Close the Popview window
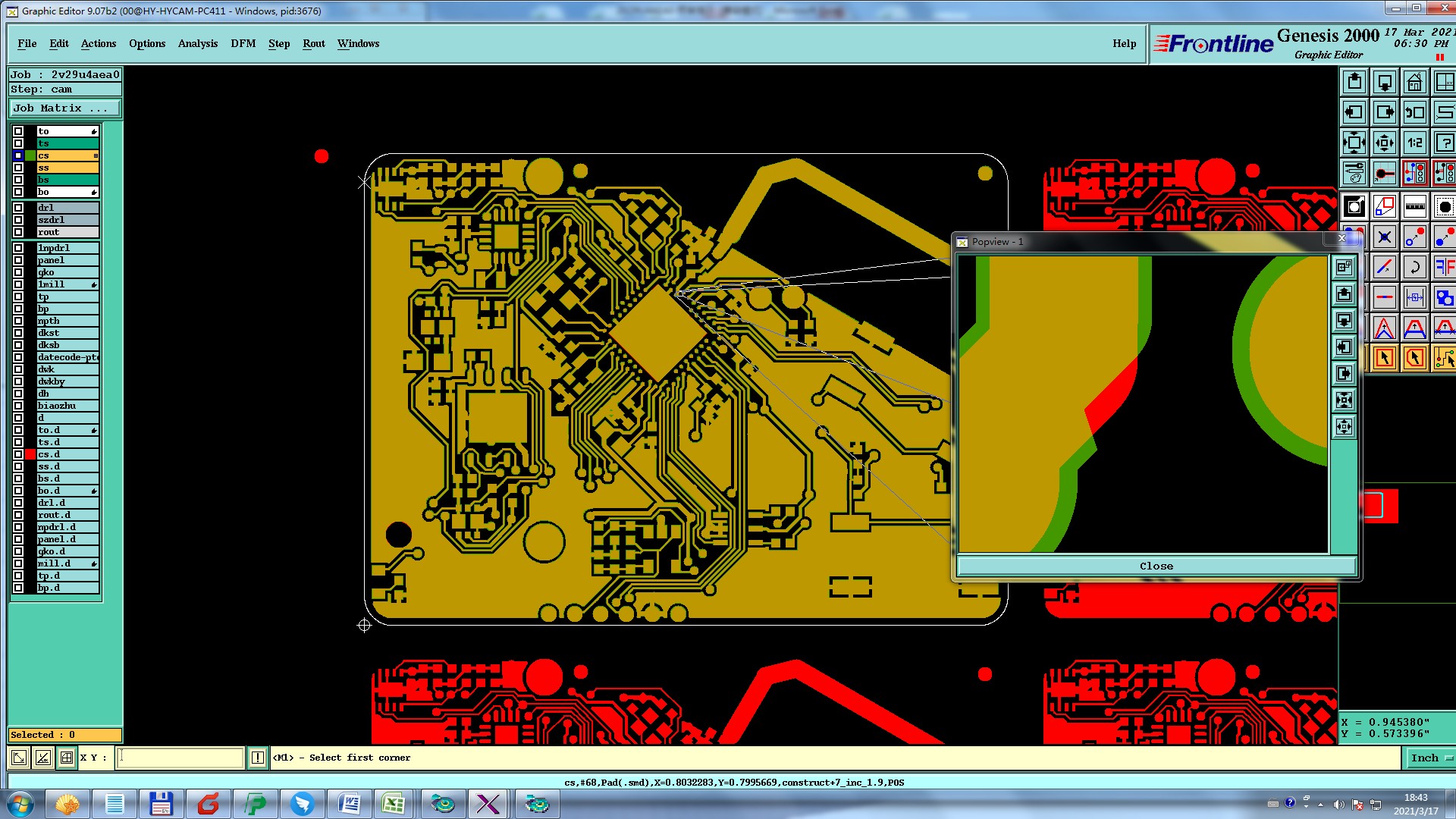This screenshot has height=819, width=1456. point(1156,566)
